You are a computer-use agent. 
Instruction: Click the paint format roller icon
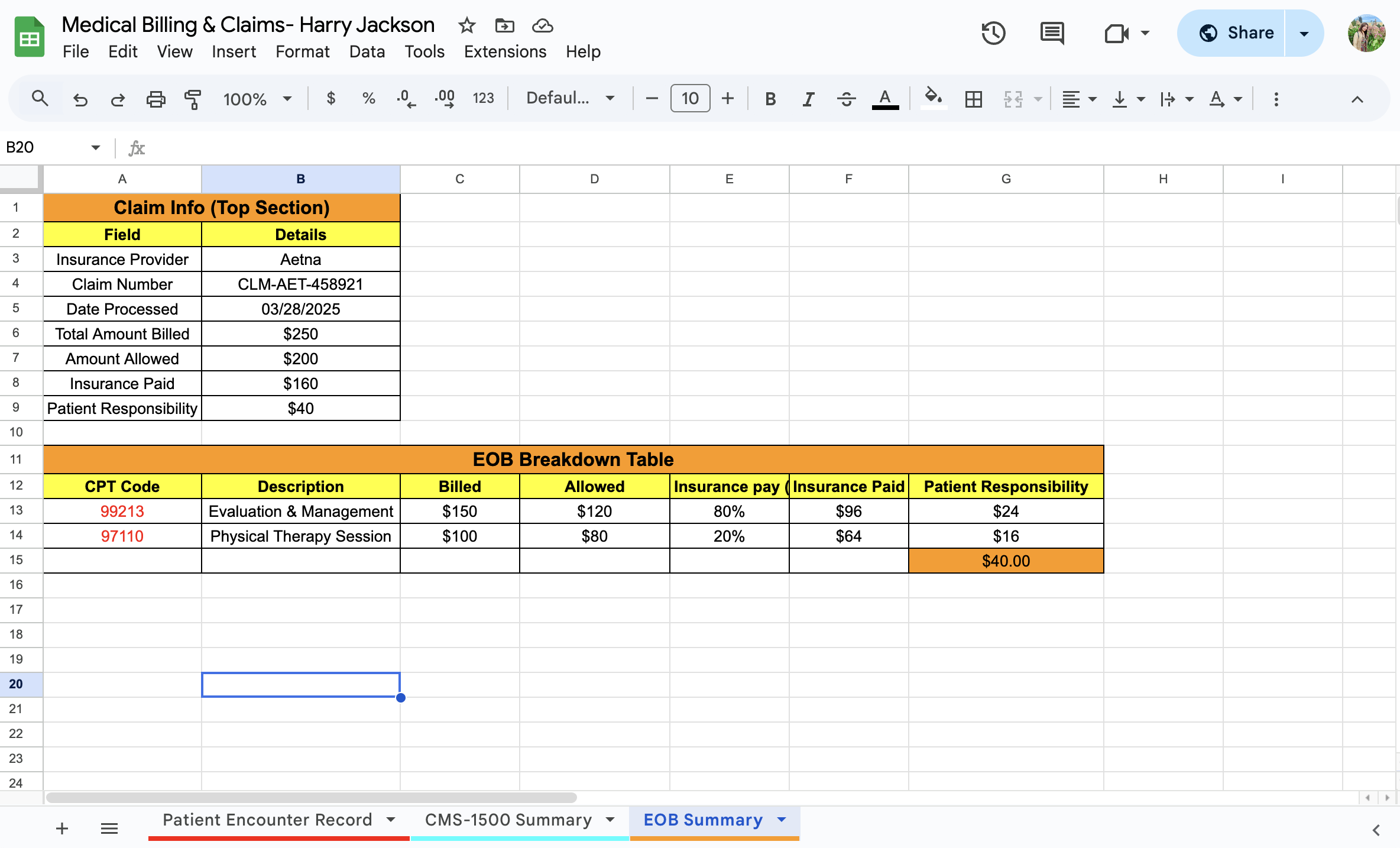click(x=193, y=99)
